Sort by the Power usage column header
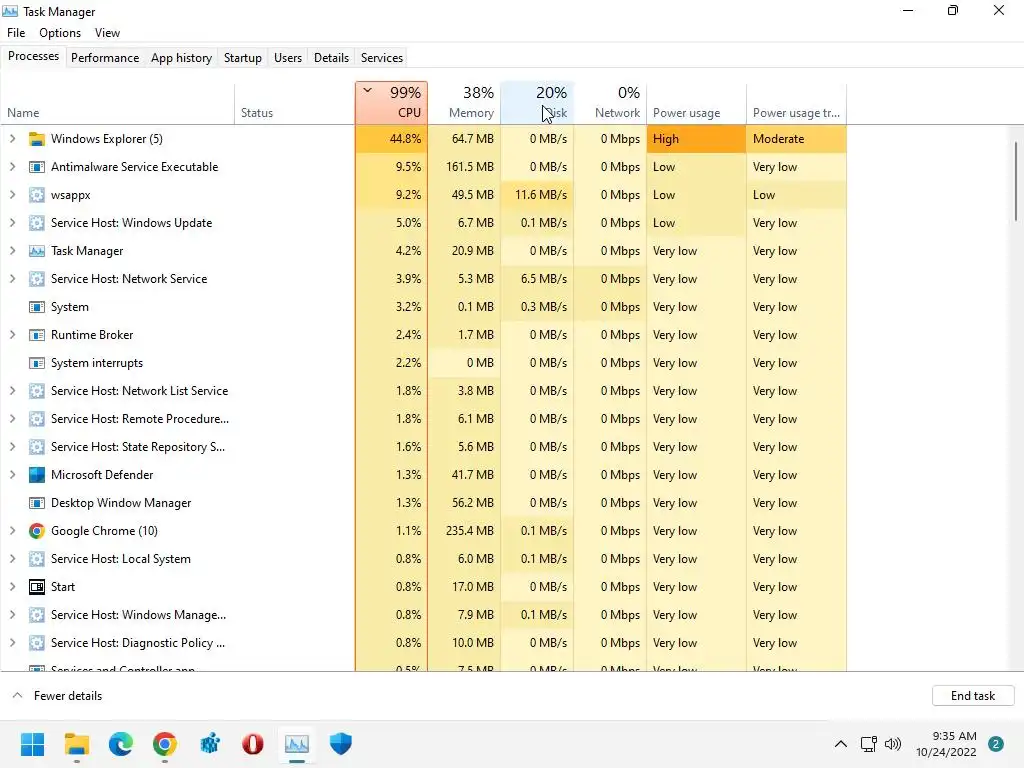The height and width of the screenshot is (768, 1024). (x=696, y=103)
